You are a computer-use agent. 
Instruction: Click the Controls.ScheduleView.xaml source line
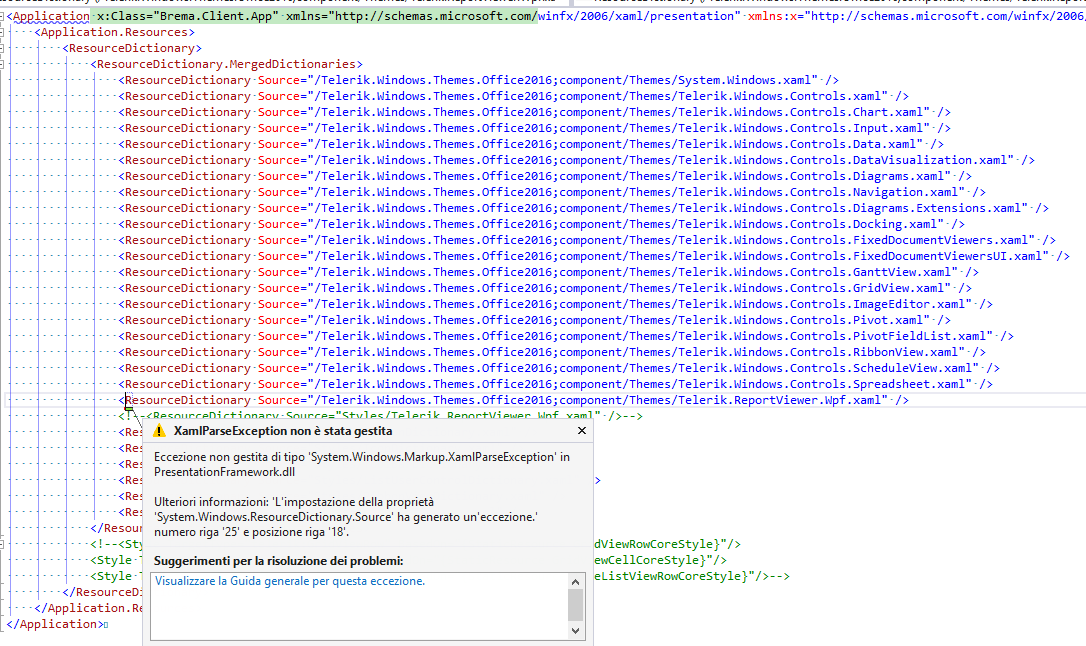[558, 366]
